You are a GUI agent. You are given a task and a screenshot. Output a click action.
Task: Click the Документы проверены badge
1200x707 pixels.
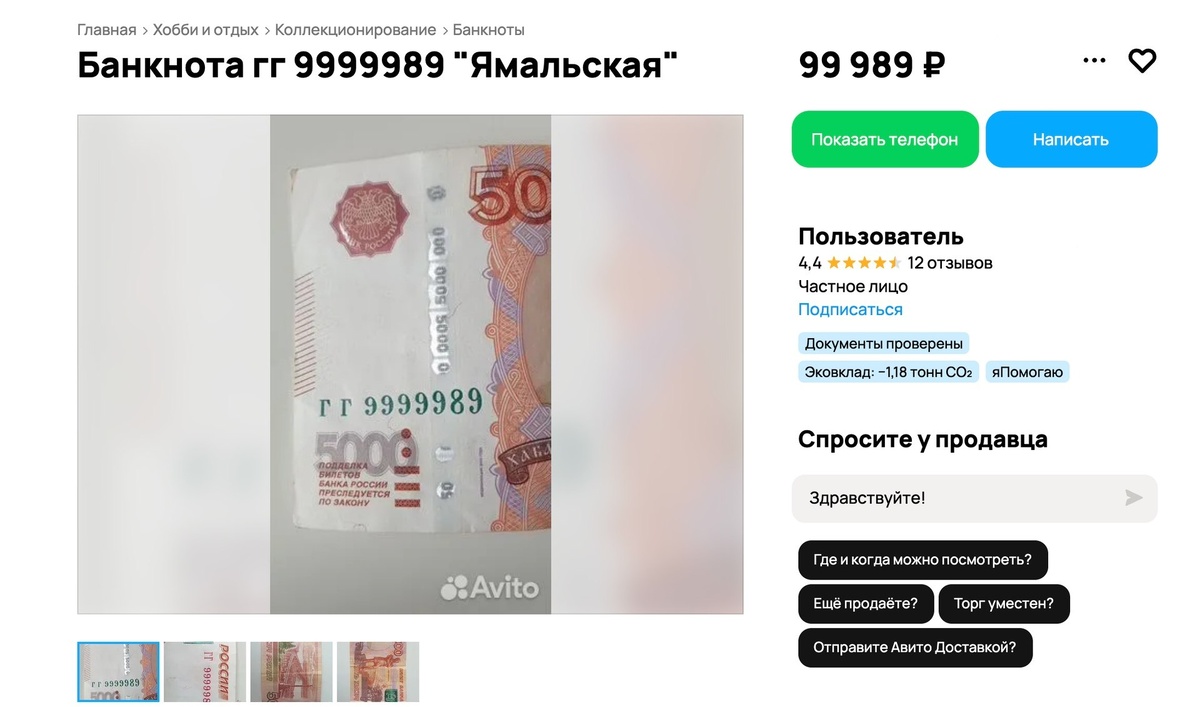884,344
